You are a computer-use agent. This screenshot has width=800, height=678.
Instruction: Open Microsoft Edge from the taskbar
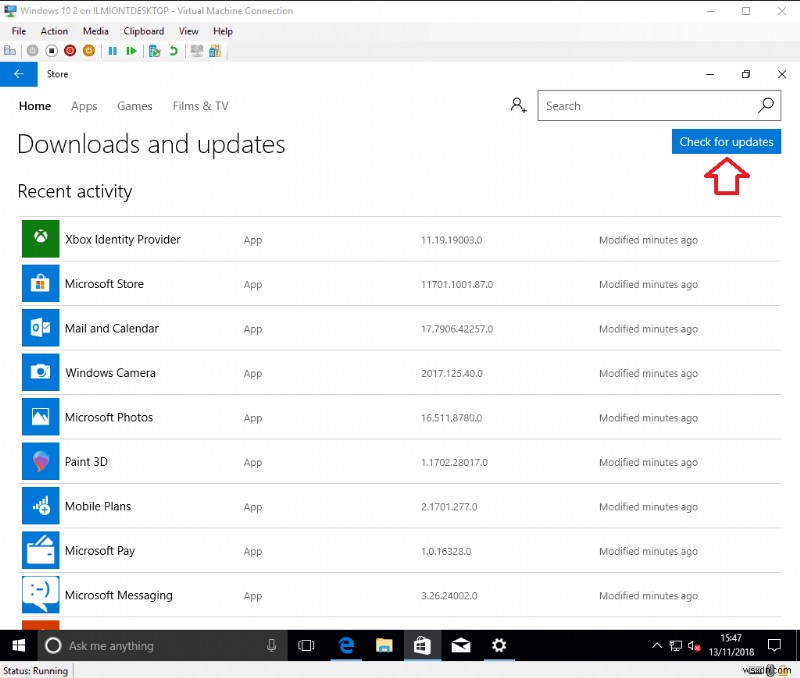(346, 645)
